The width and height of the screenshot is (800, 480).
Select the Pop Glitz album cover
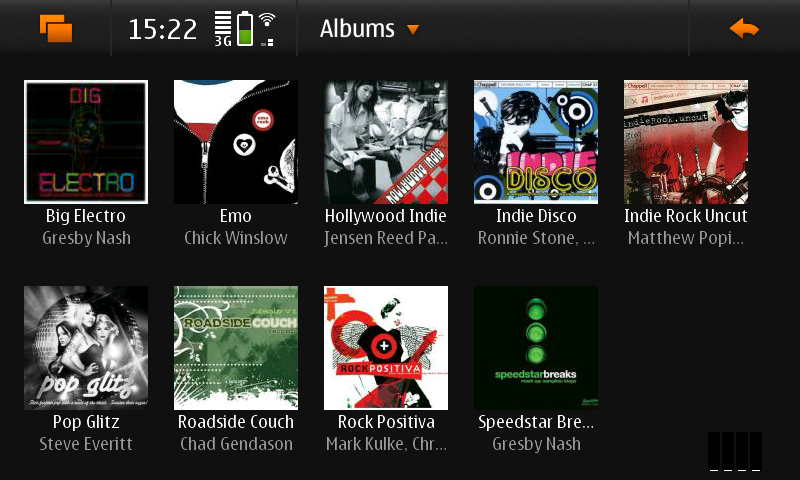pos(86,348)
